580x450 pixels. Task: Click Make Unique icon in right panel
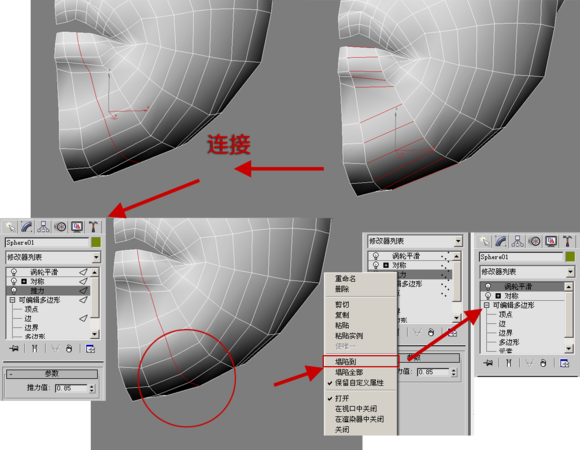coord(529,363)
